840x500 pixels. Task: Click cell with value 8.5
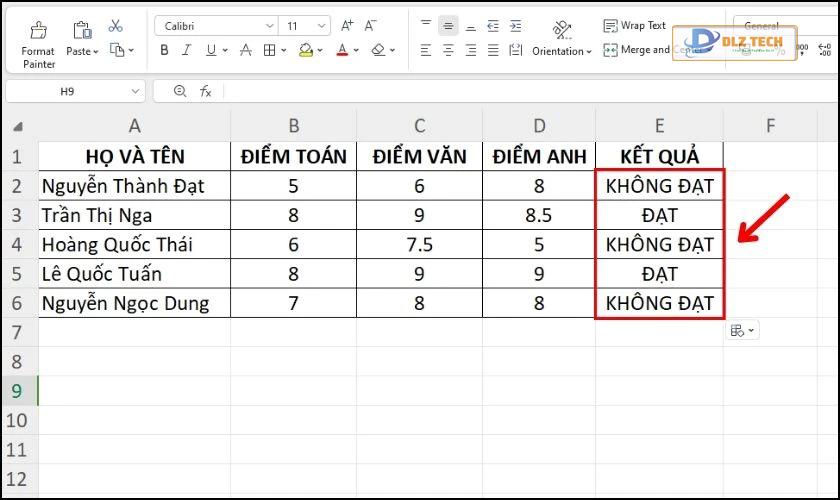pos(539,215)
